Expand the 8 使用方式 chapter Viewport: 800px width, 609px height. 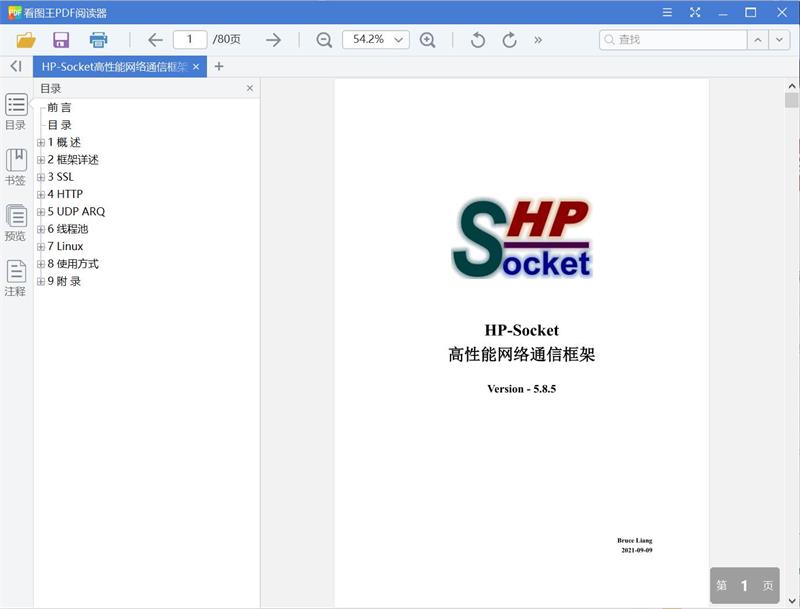tap(41, 264)
